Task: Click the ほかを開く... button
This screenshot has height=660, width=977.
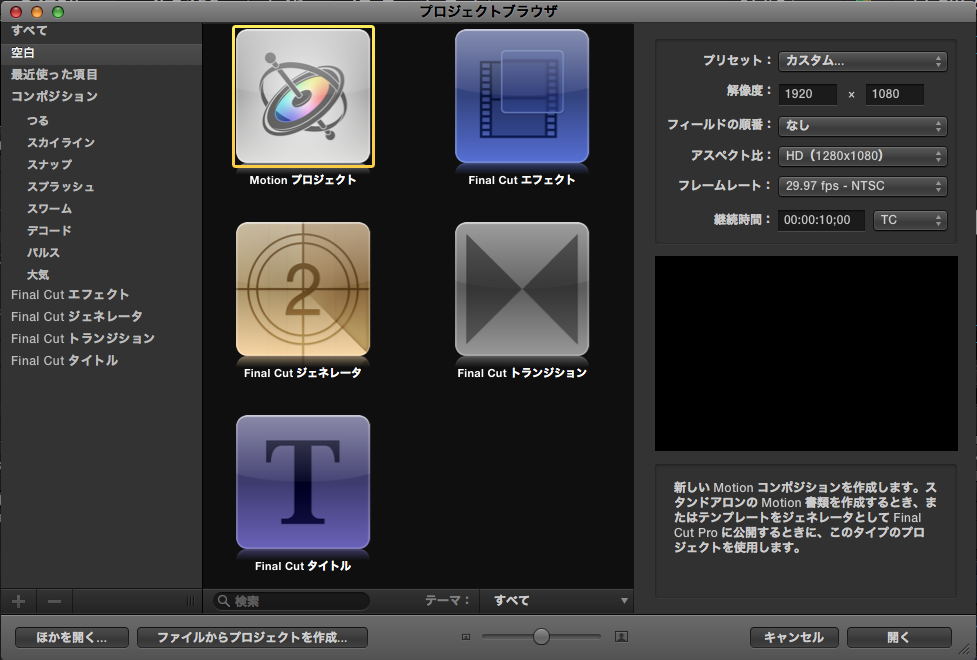Action: coord(72,638)
